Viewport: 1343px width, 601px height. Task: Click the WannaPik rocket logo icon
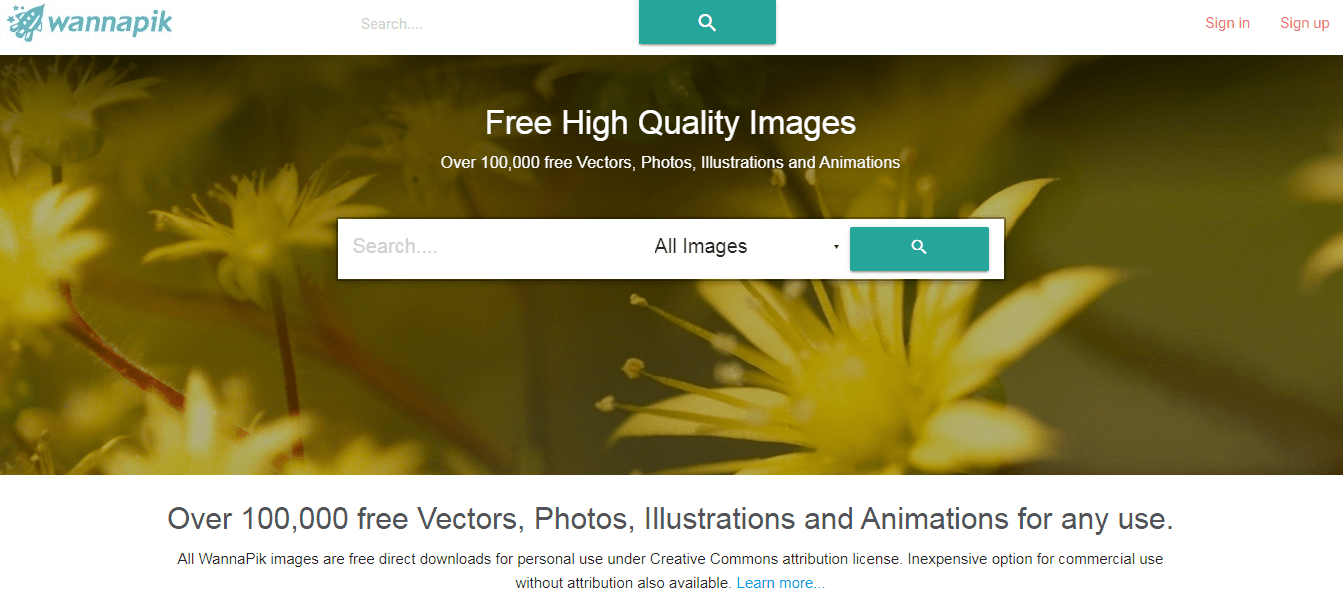(x=25, y=22)
